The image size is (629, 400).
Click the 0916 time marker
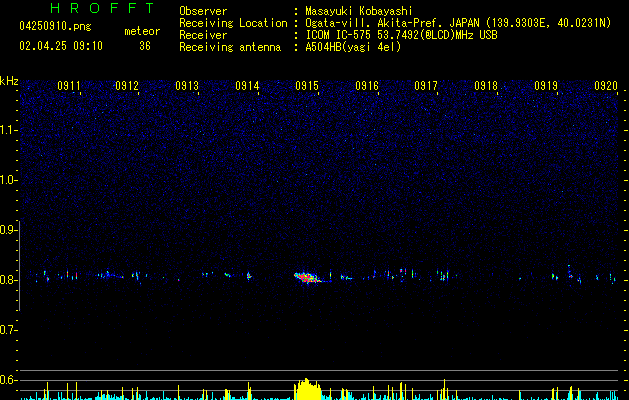click(x=367, y=86)
